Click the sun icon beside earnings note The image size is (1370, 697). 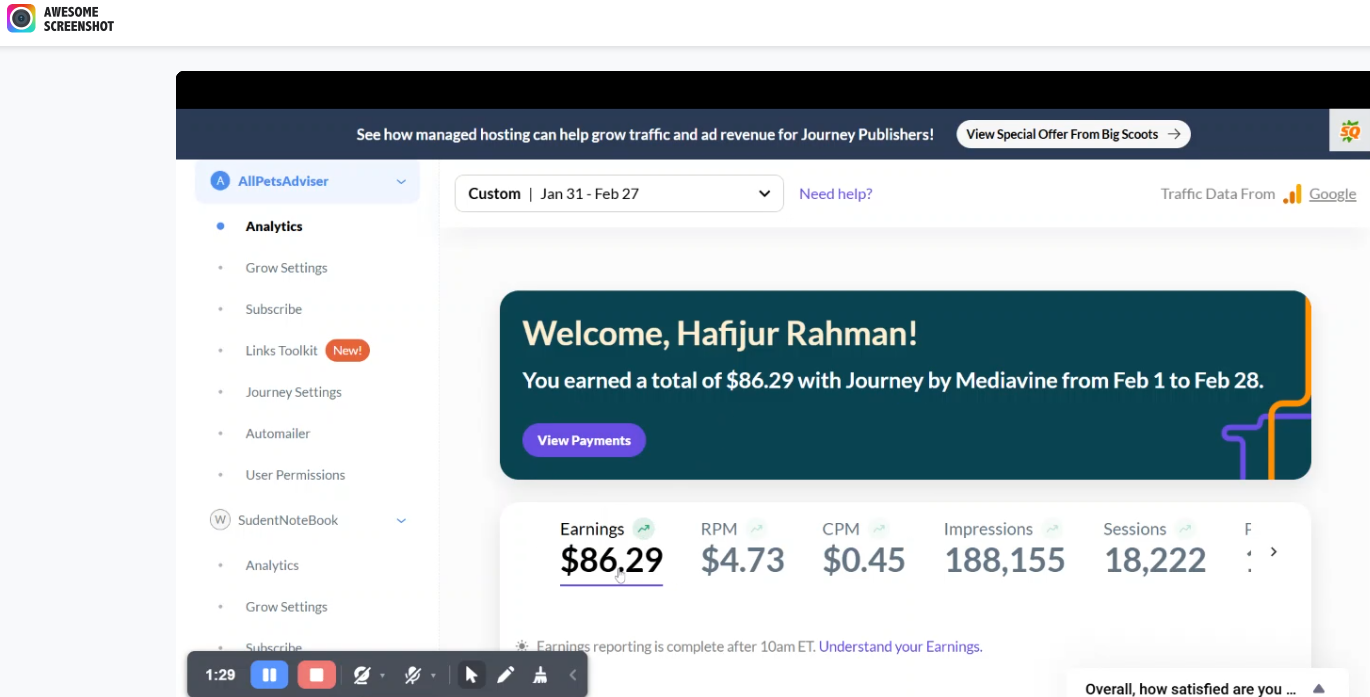522,647
